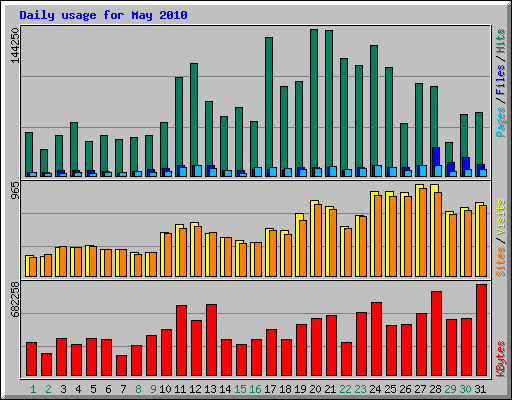512x400 pixels.
Task: Click day 15 on the x-axis
Action: (x=240, y=389)
